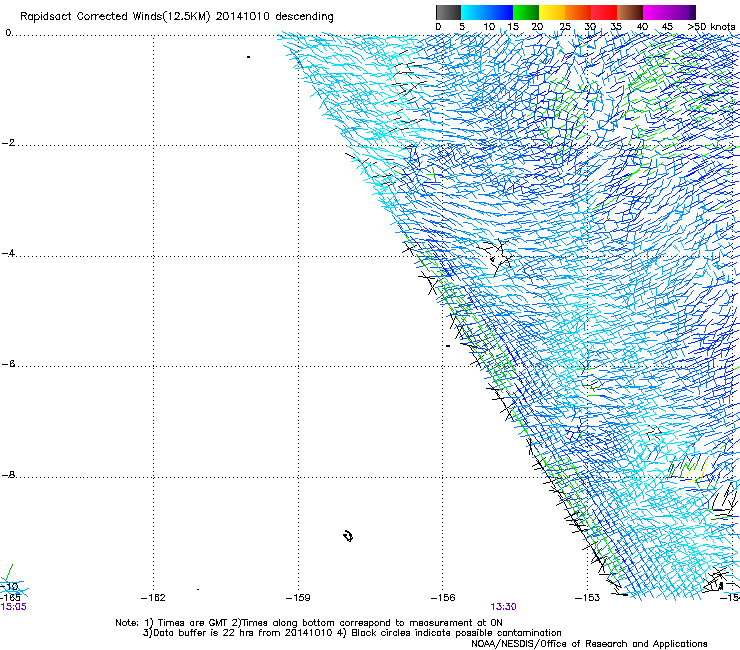
Task: Click the '-159' longitude label
Action: (x=298, y=598)
